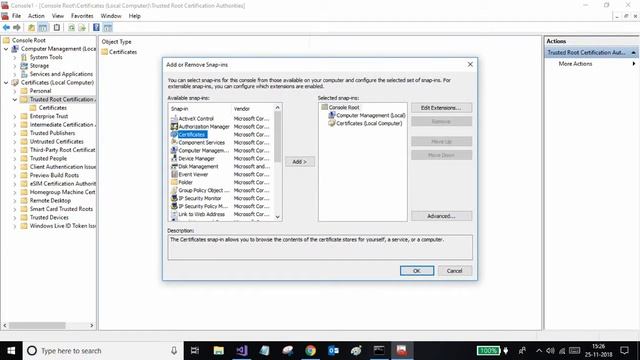Click the Task View taskbar icon
640x360 pixels.
(x=195, y=351)
